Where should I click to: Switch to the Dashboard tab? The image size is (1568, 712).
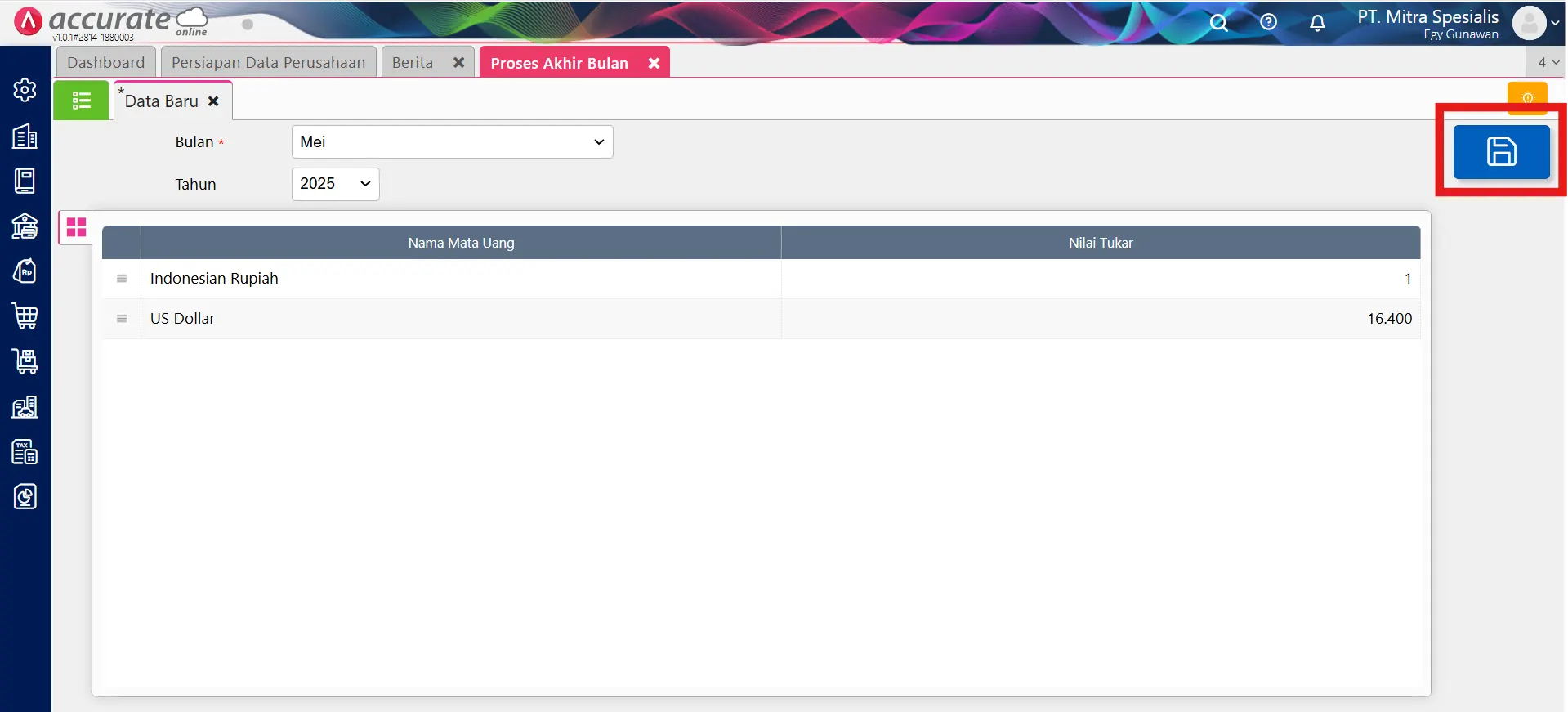(x=105, y=63)
